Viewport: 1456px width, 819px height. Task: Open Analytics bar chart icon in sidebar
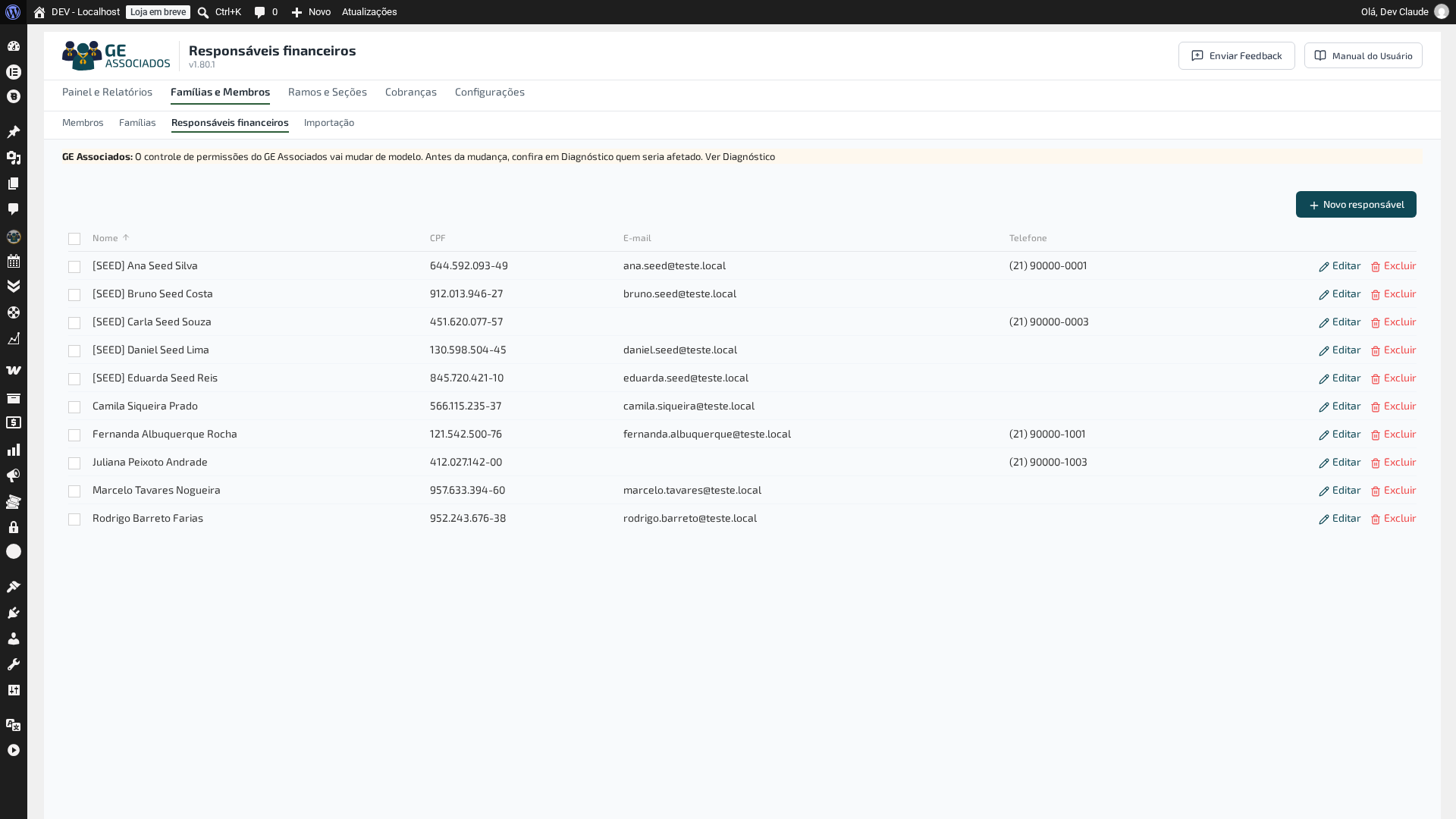pyautogui.click(x=14, y=450)
